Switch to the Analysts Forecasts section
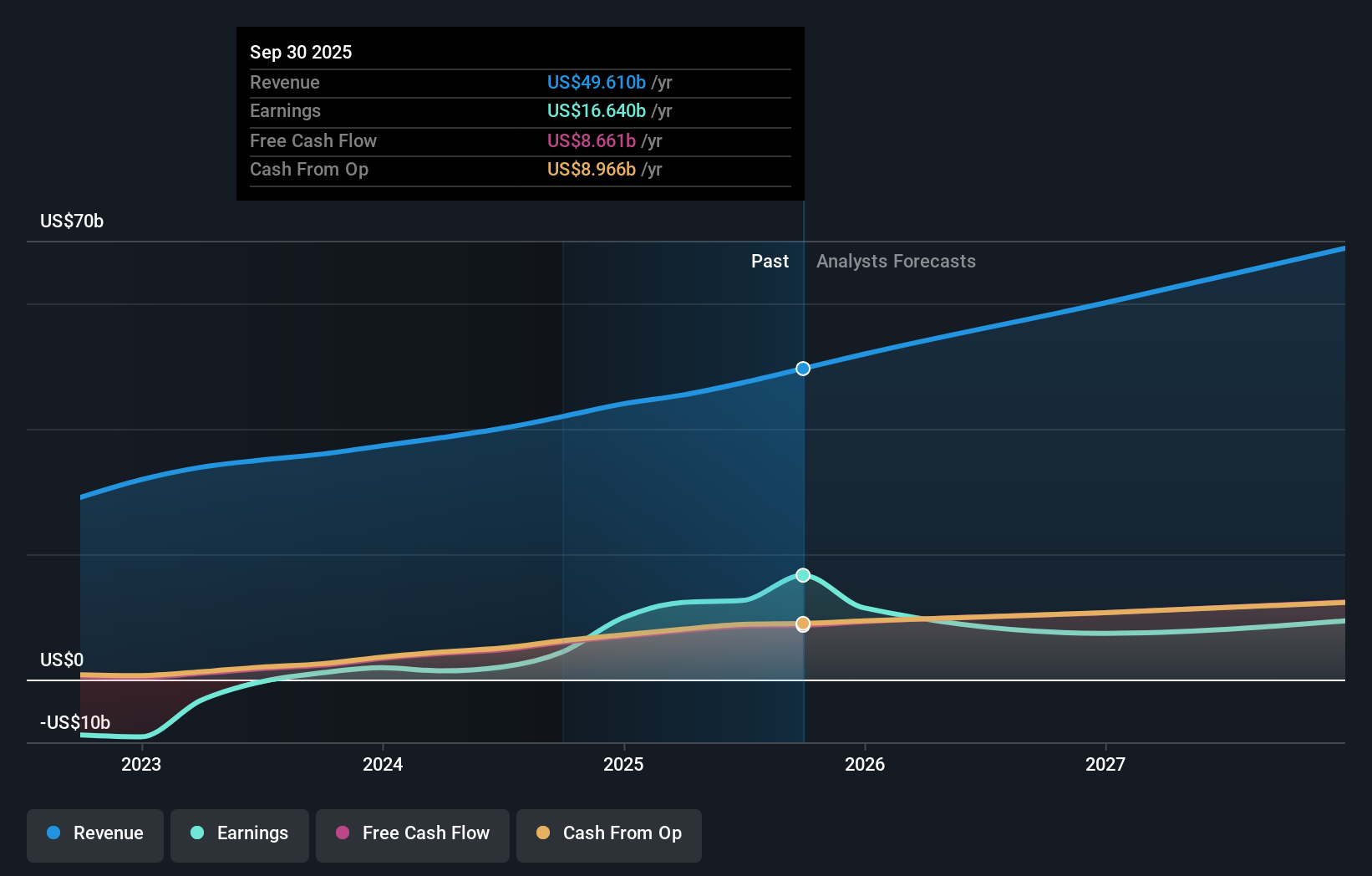The height and width of the screenshot is (876, 1372). [896, 261]
